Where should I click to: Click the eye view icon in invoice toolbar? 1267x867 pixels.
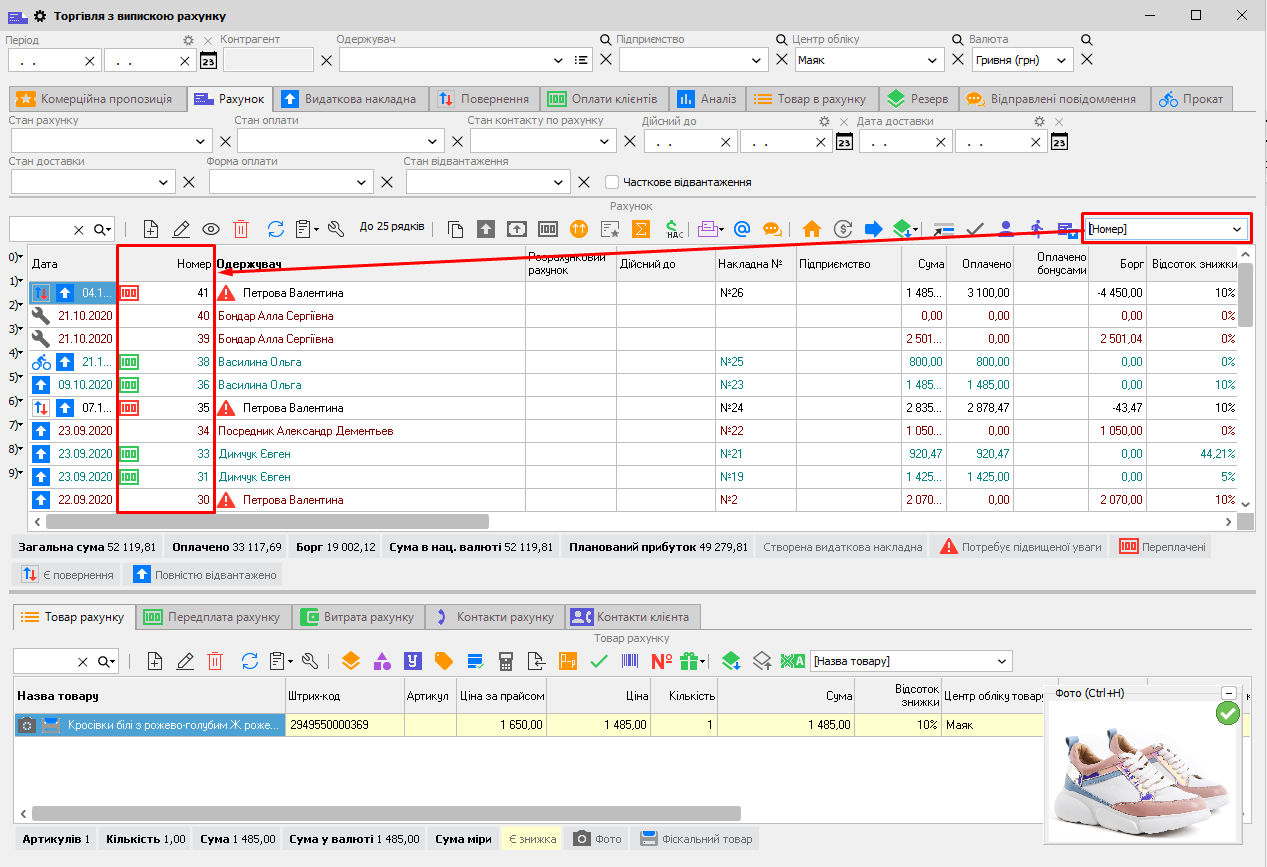(211, 229)
